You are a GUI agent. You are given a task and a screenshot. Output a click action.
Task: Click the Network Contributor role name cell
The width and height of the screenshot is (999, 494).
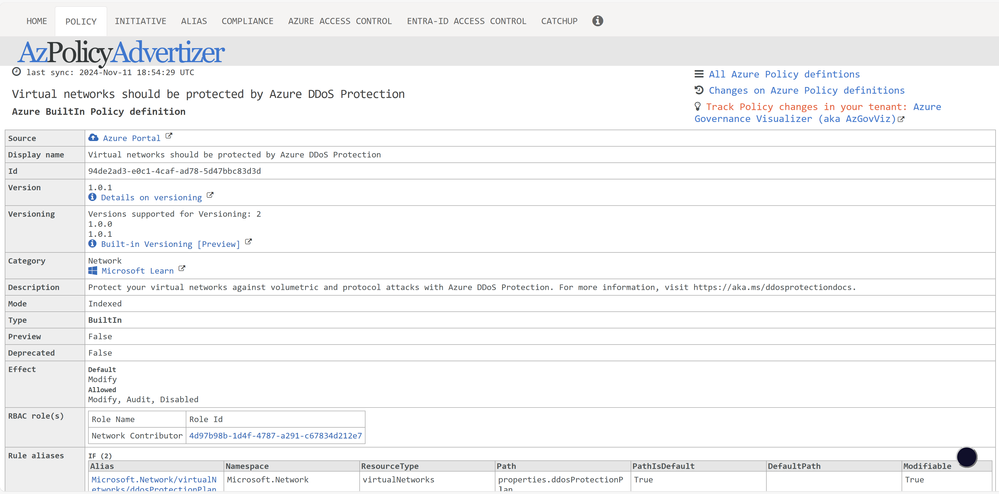(x=137, y=436)
